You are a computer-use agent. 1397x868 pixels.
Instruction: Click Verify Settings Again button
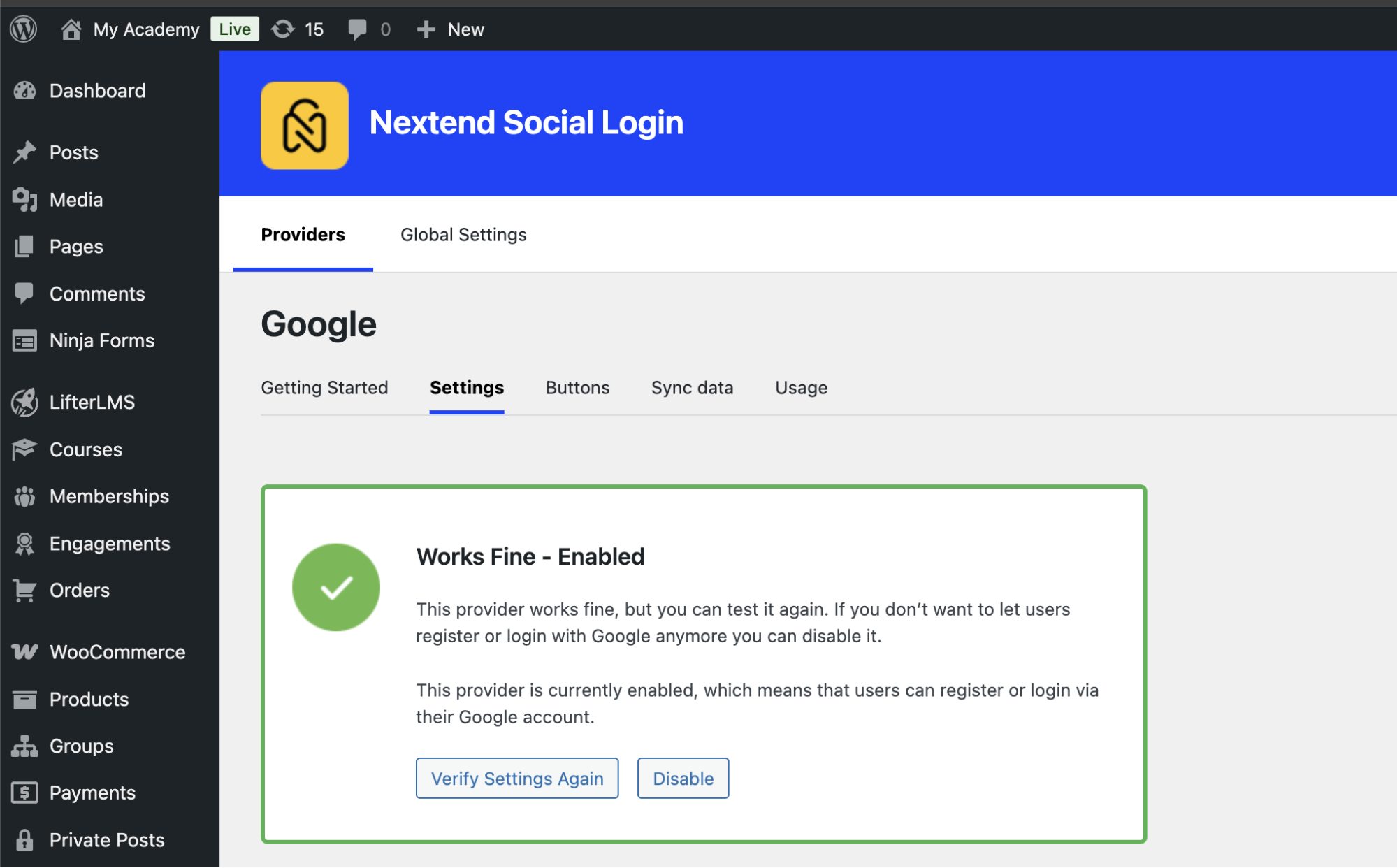point(517,779)
